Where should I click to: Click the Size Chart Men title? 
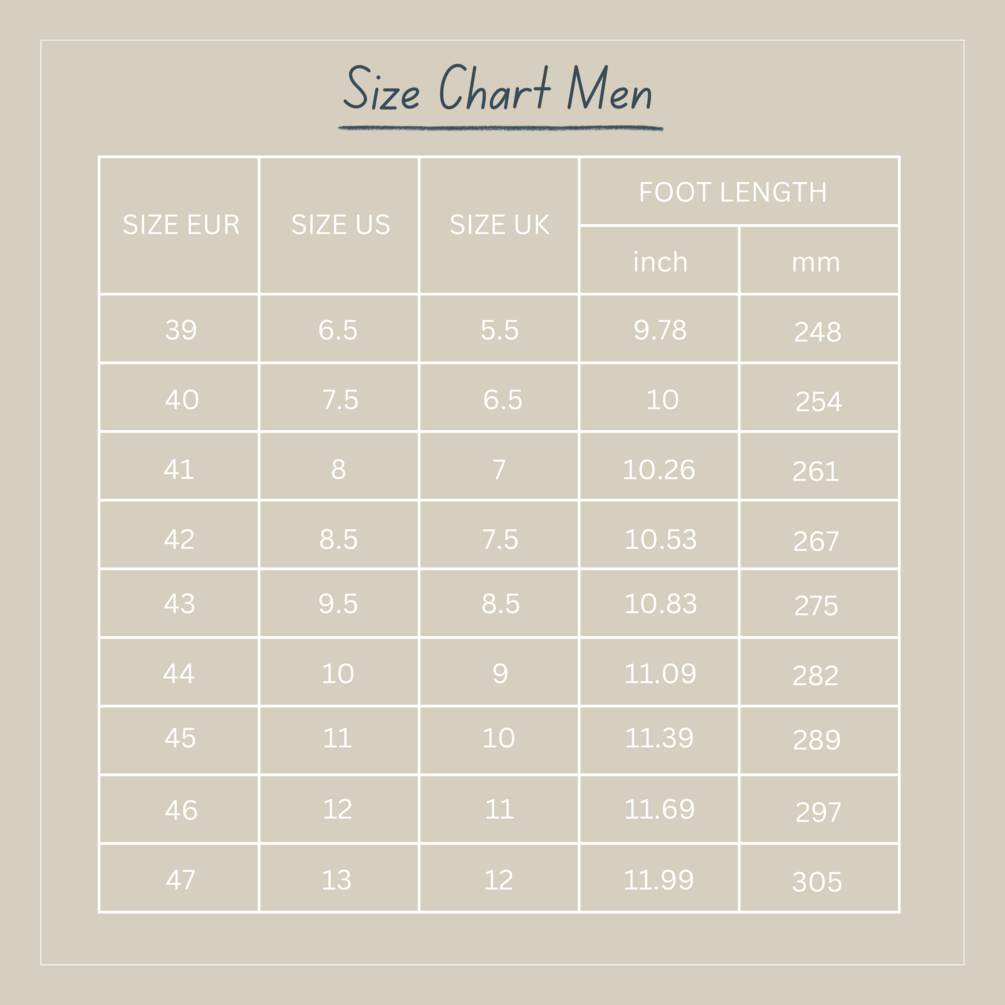(498, 91)
